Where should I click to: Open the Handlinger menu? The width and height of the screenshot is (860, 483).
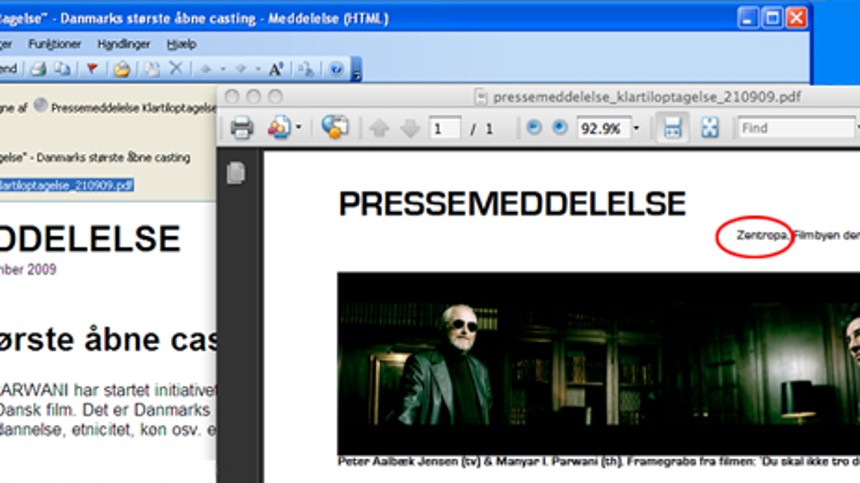(x=124, y=44)
